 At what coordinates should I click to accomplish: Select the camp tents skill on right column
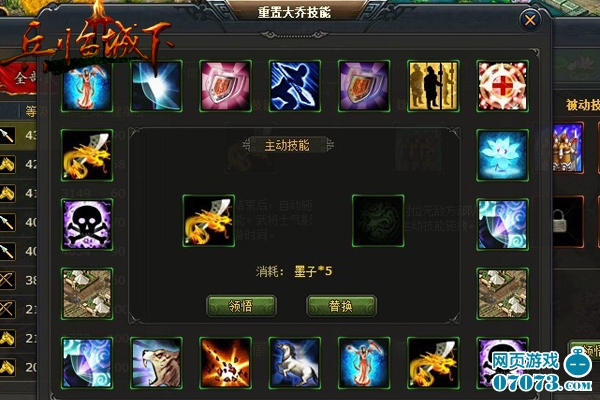(x=502, y=294)
